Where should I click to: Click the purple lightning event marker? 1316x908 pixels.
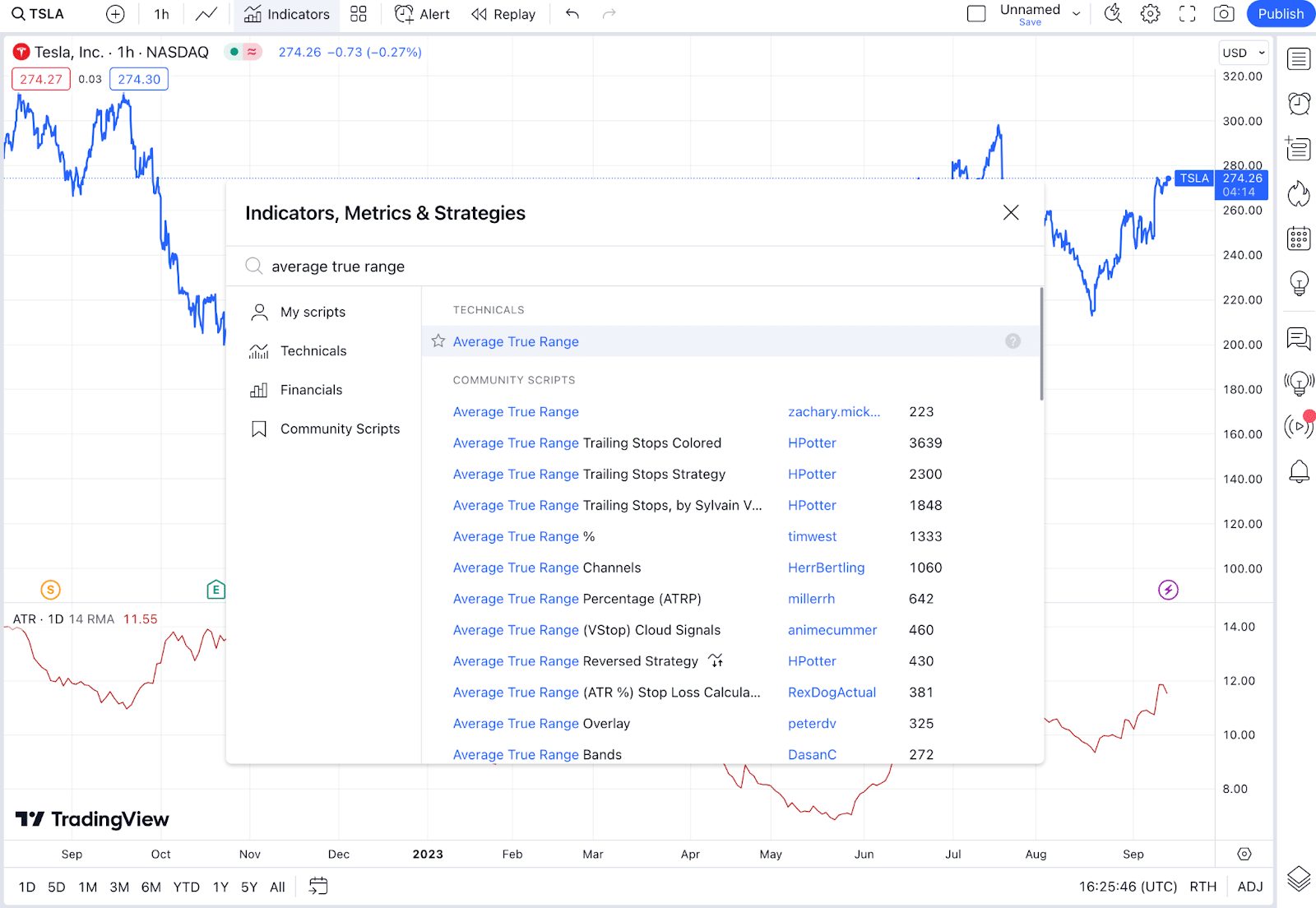coord(1168,590)
